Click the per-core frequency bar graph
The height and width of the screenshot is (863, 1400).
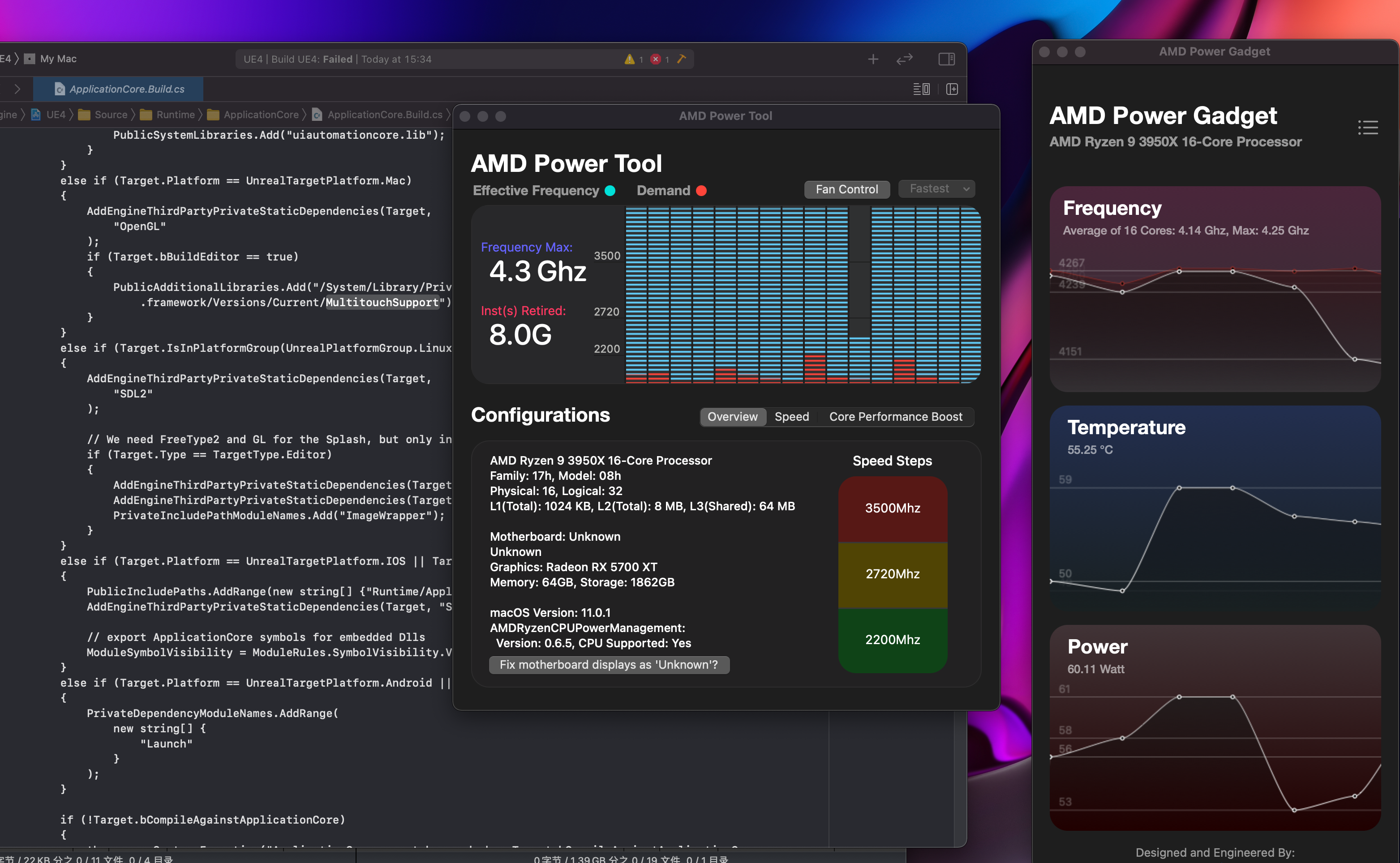click(803, 295)
